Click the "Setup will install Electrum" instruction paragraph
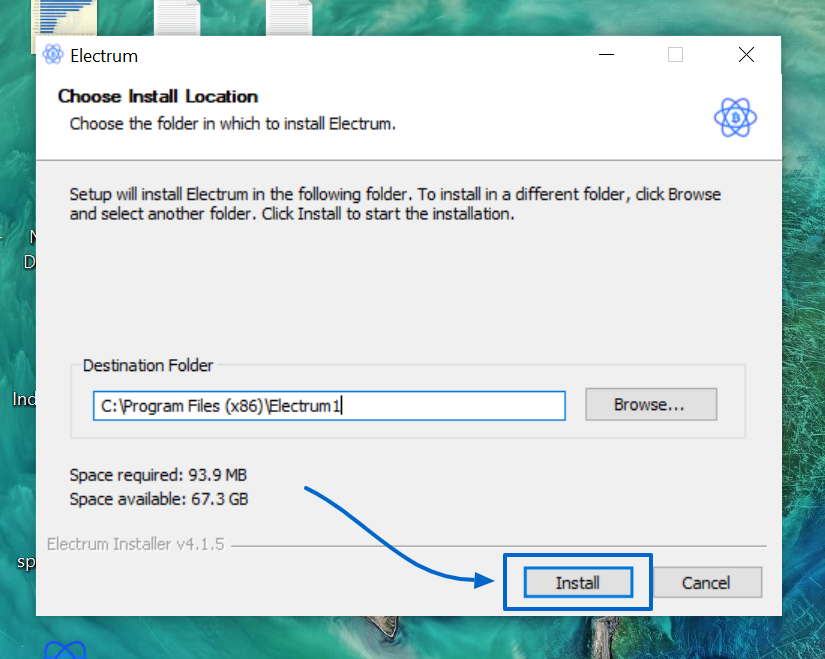 [x=395, y=204]
